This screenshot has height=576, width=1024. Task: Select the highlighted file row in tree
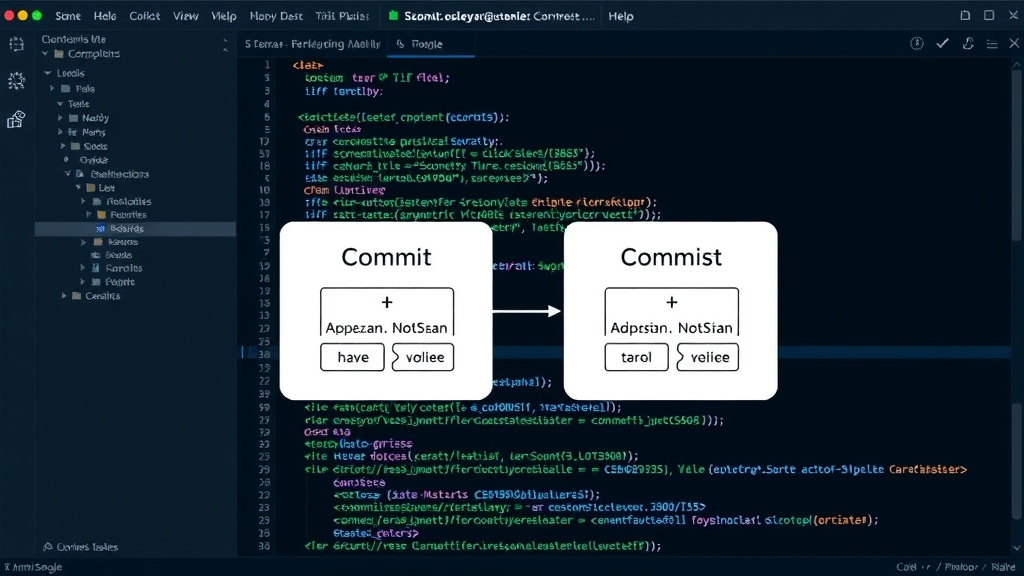point(135,229)
